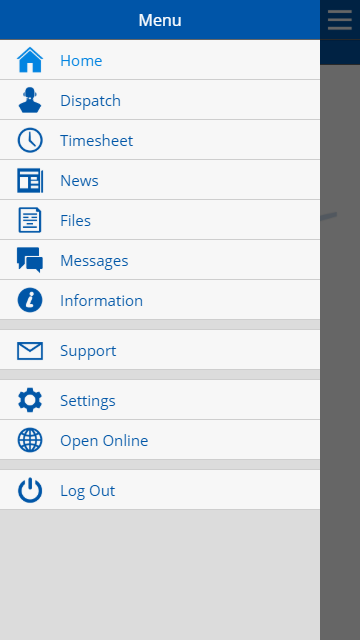
Task: Tap the News newspaper icon
Action: pos(30,180)
